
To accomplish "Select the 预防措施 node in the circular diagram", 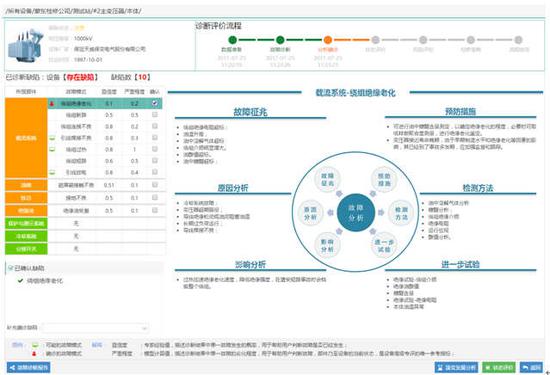I will tap(384, 179).
